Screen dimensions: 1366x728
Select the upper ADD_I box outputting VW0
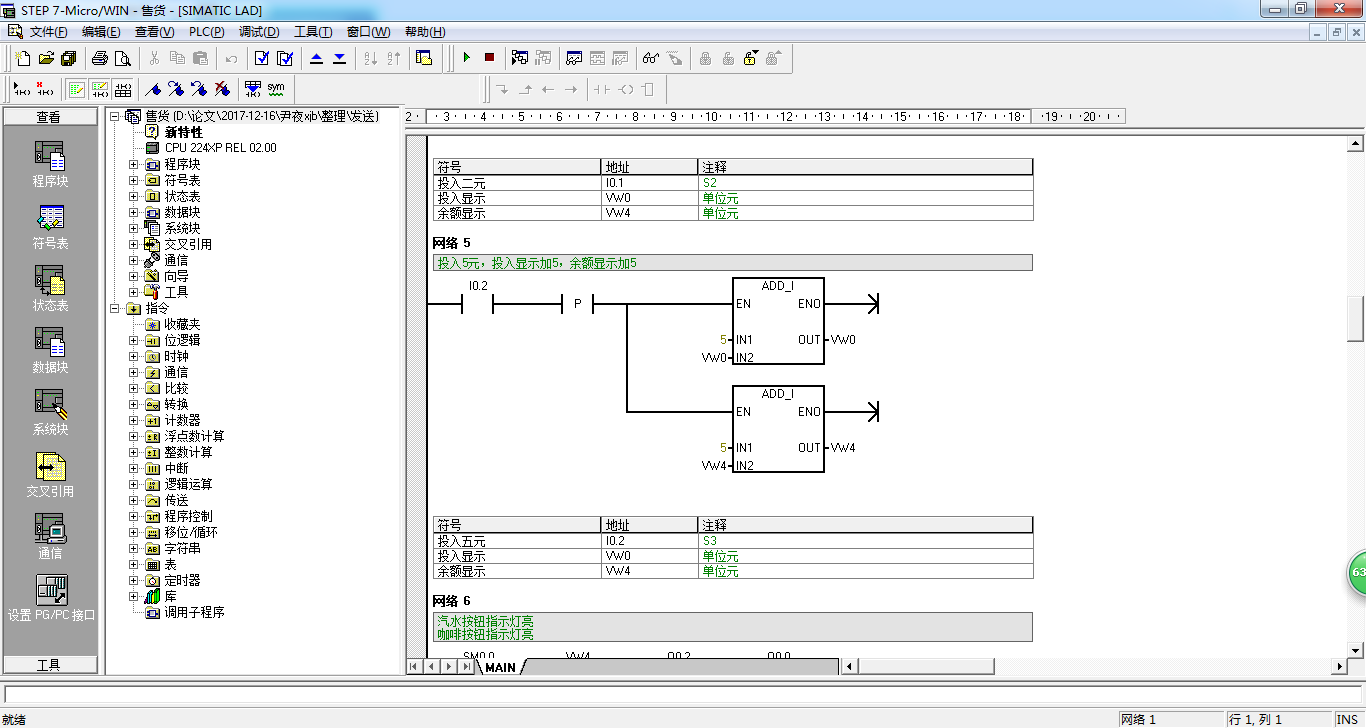click(x=778, y=321)
